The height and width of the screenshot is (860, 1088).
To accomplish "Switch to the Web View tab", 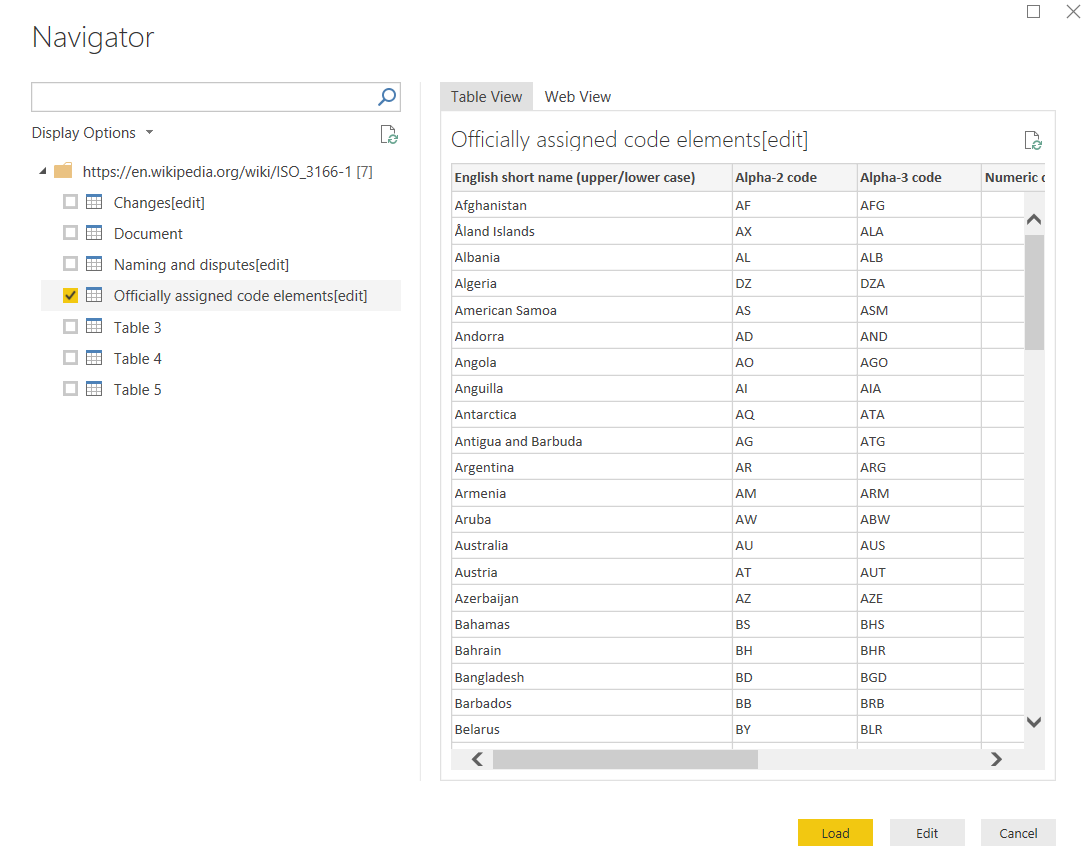I will tap(577, 97).
